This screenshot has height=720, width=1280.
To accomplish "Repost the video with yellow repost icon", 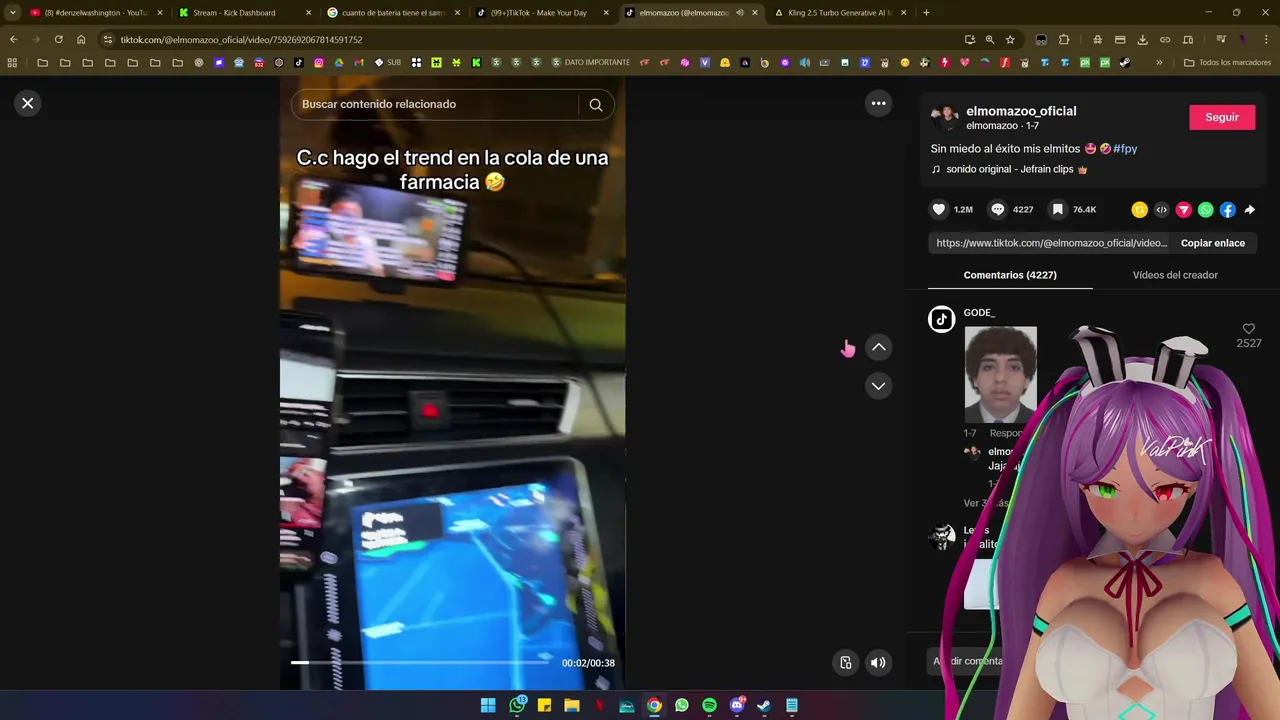I will [x=1139, y=210].
